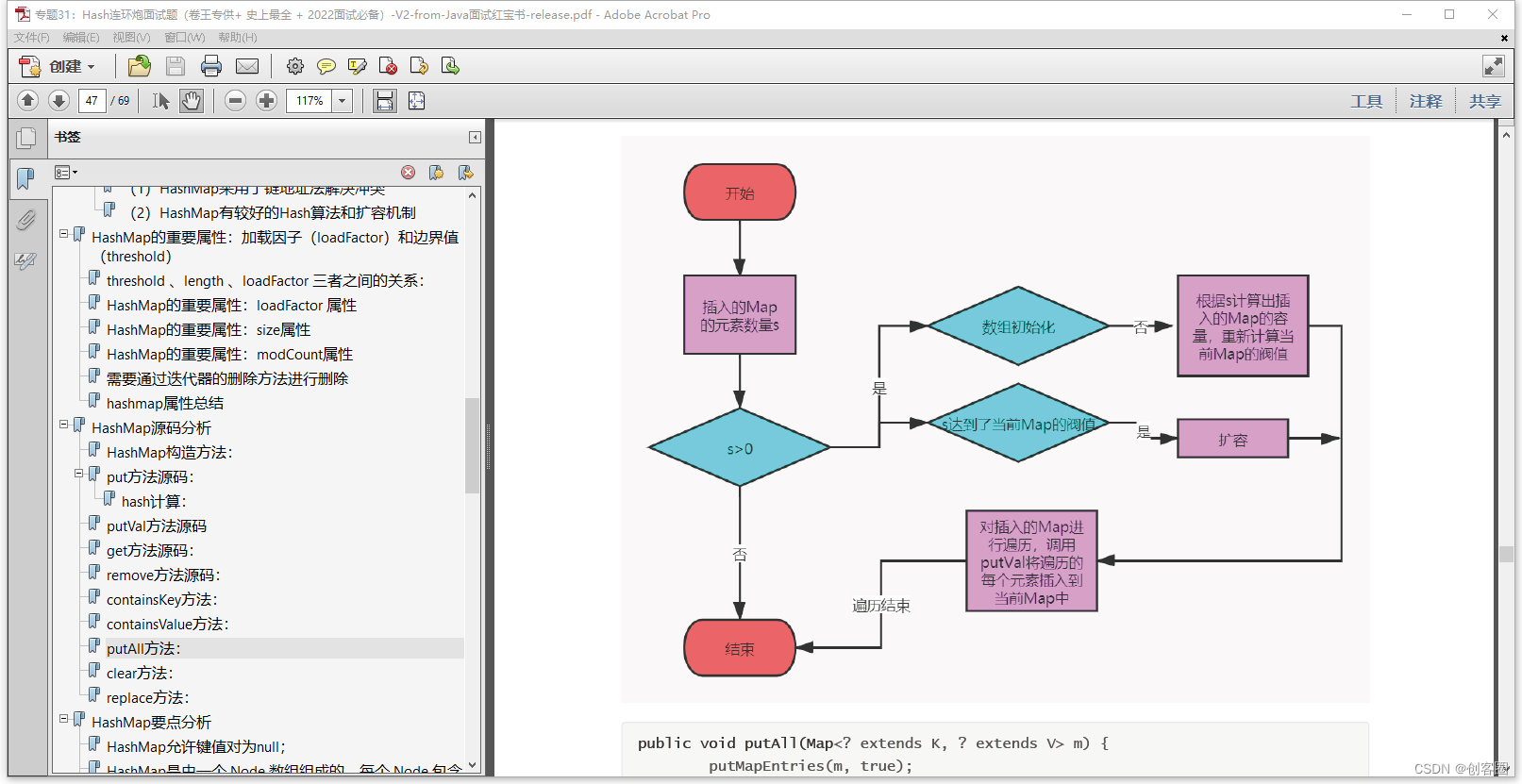This screenshot has width=1522, height=784.
Task: Click the zoom percentage field 117%
Action: pyautogui.click(x=309, y=101)
